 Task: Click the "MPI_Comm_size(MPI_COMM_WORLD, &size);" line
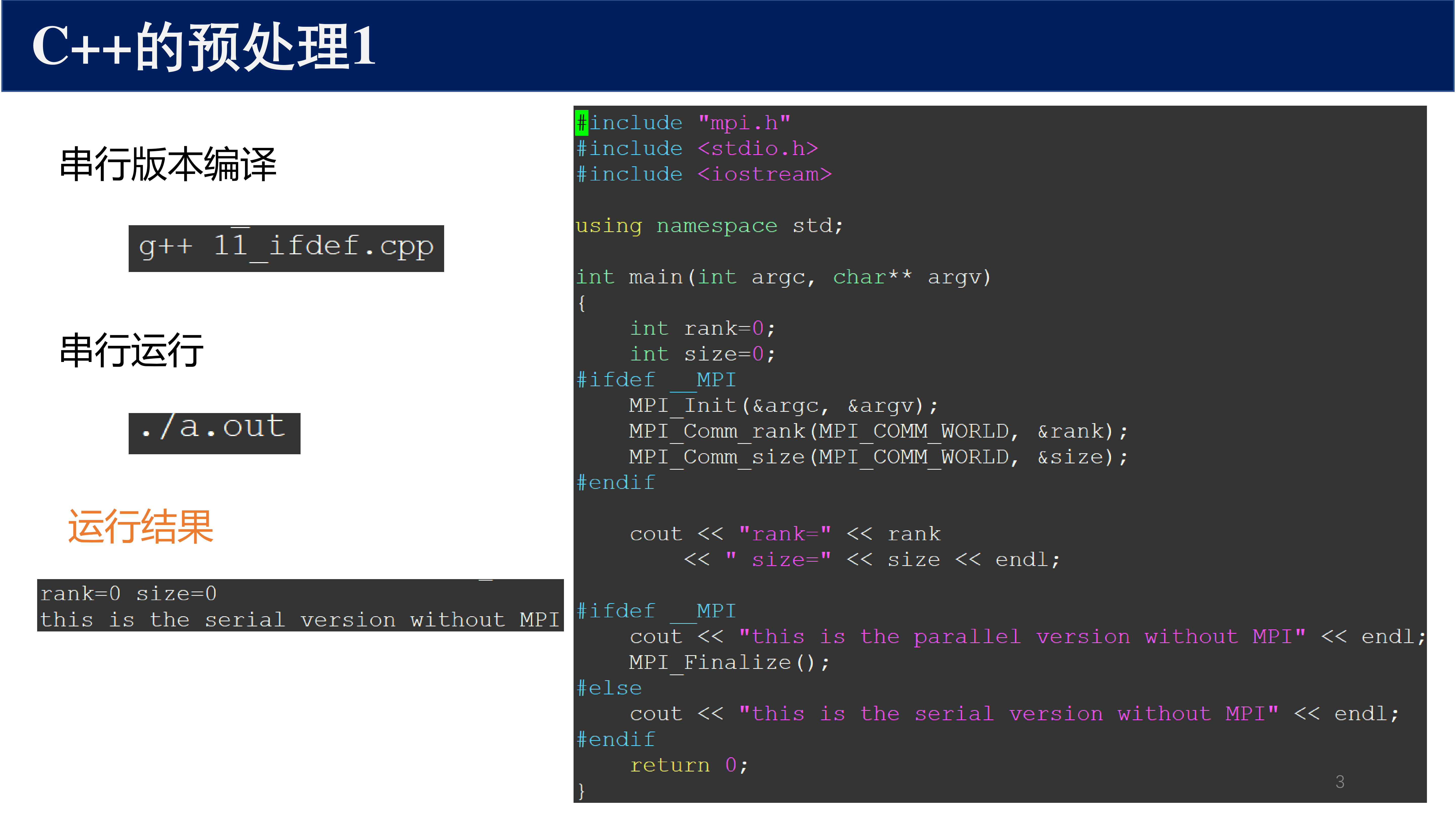[x=878, y=457]
